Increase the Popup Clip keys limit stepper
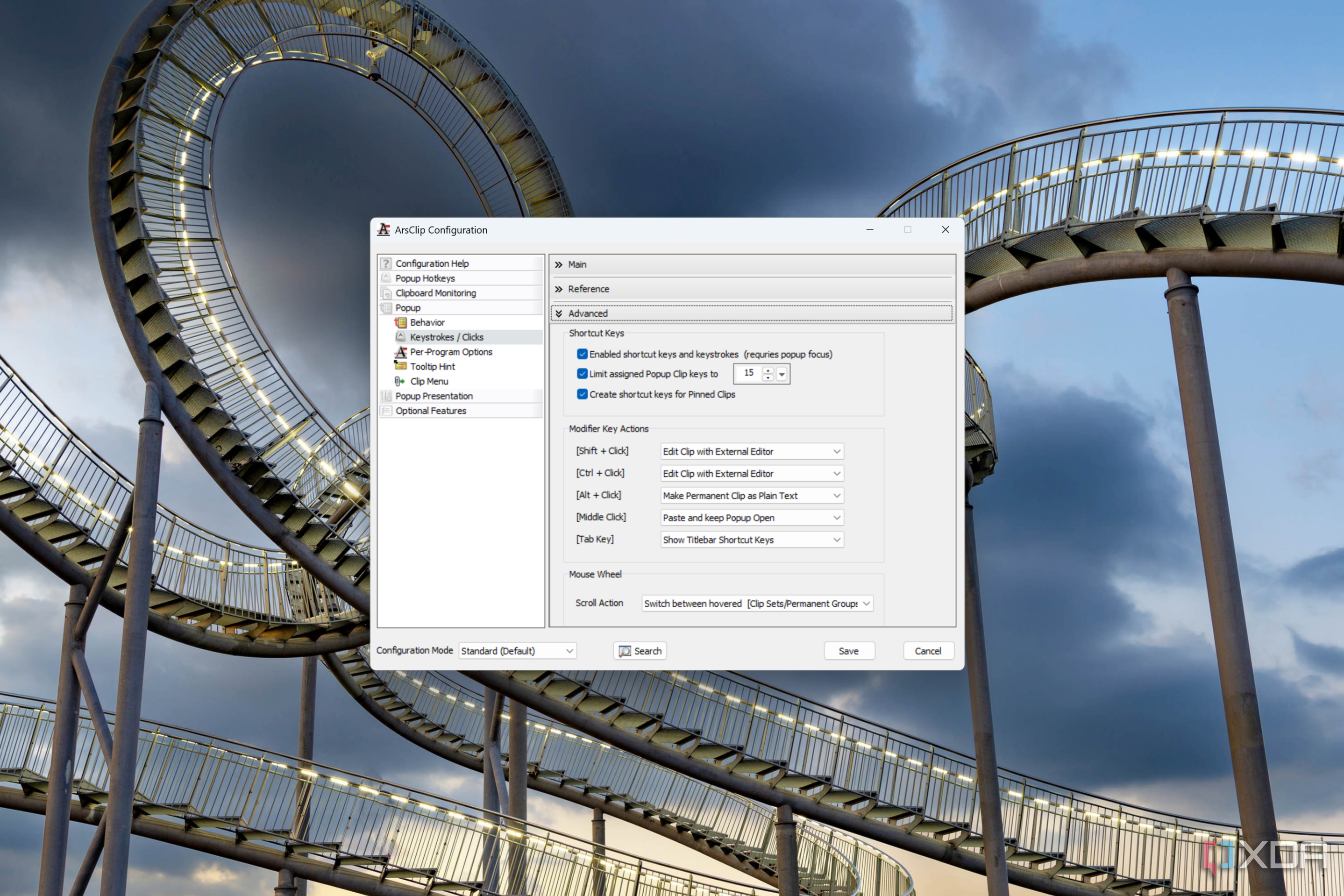 click(x=768, y=370)
